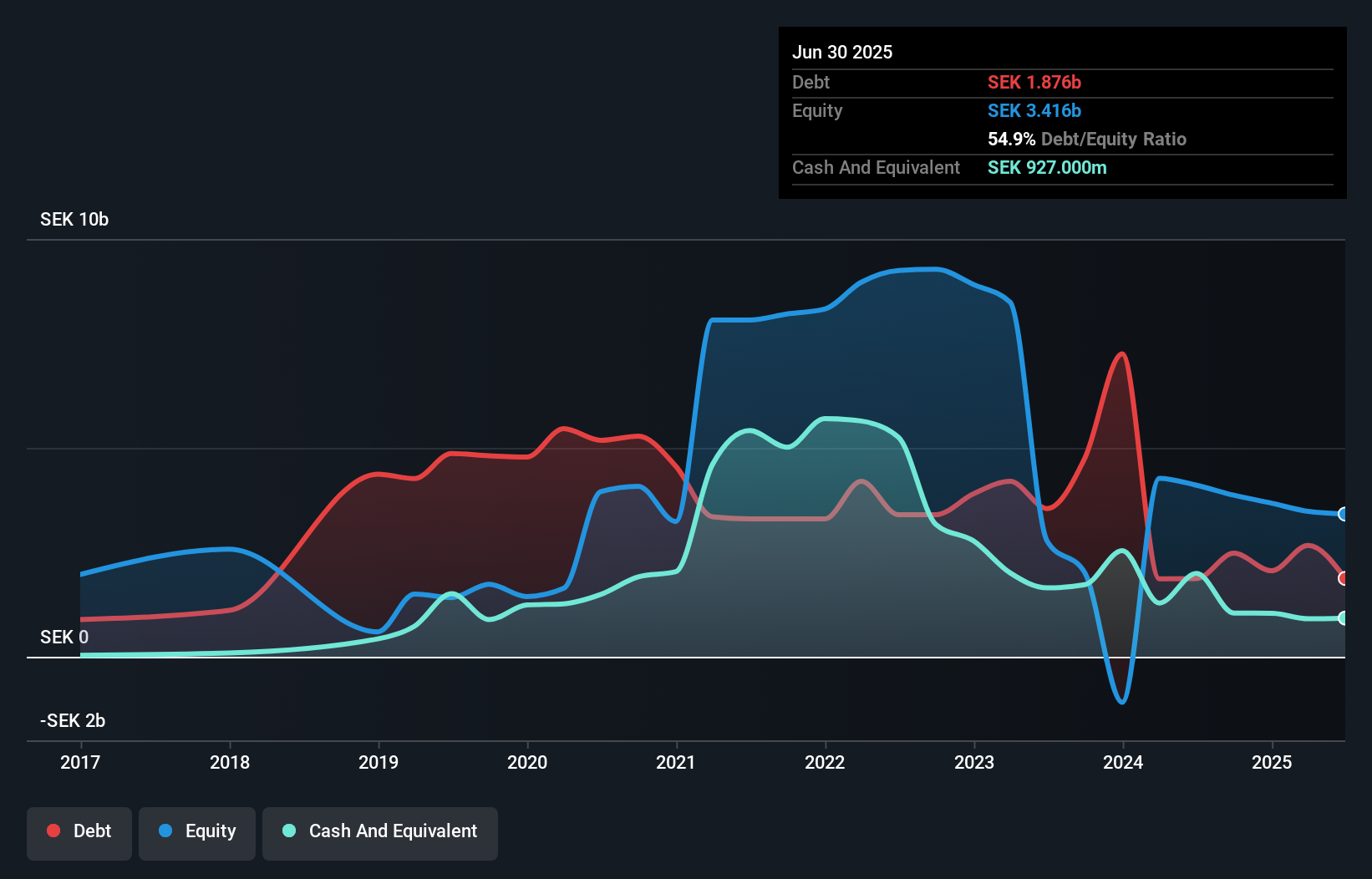Select the blue Equity endpoint marker on chart
The width and height of the screenshot is (1372, 879).
1343,516
